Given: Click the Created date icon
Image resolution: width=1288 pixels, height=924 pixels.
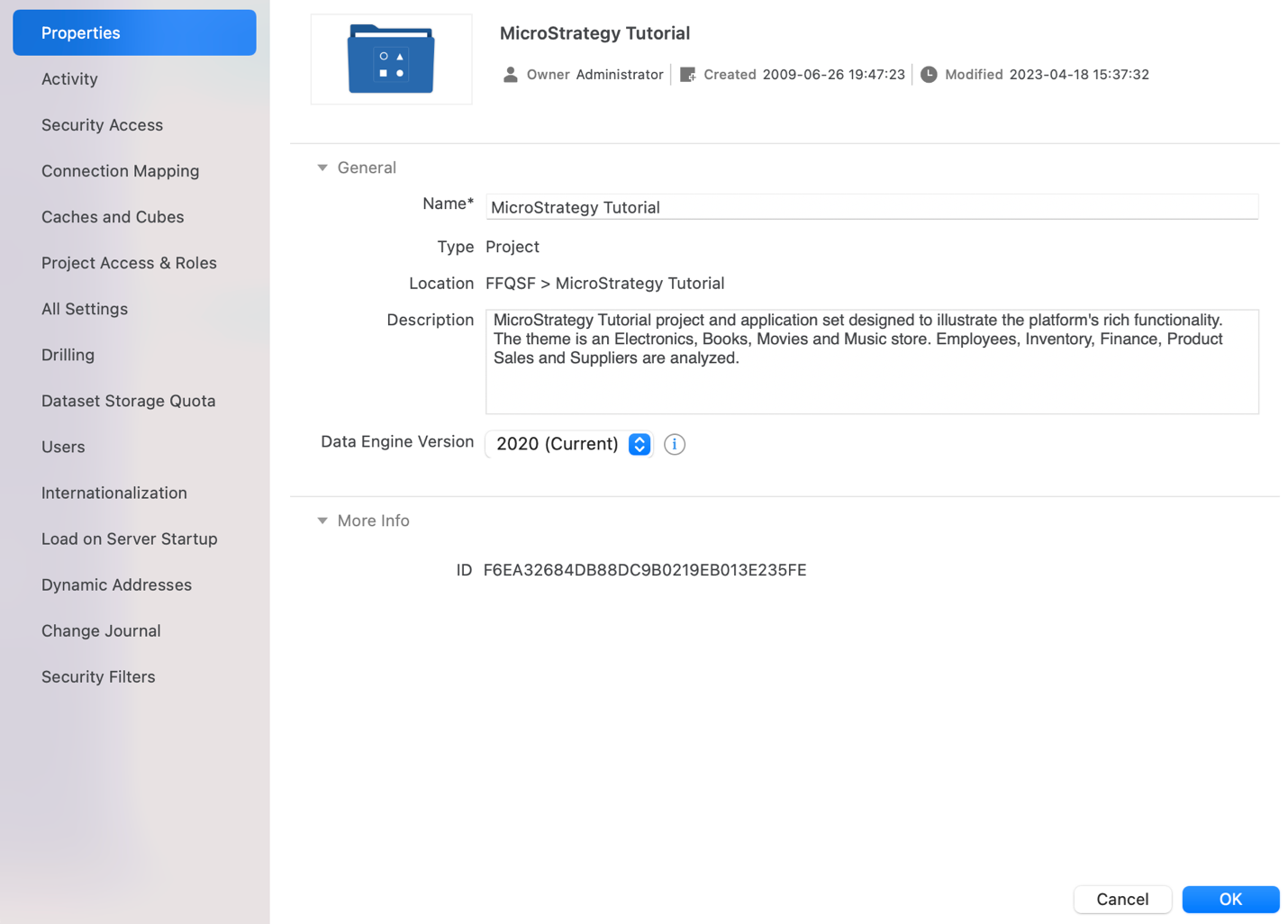Looking at the screenshot, I should (x=688, y=75).
